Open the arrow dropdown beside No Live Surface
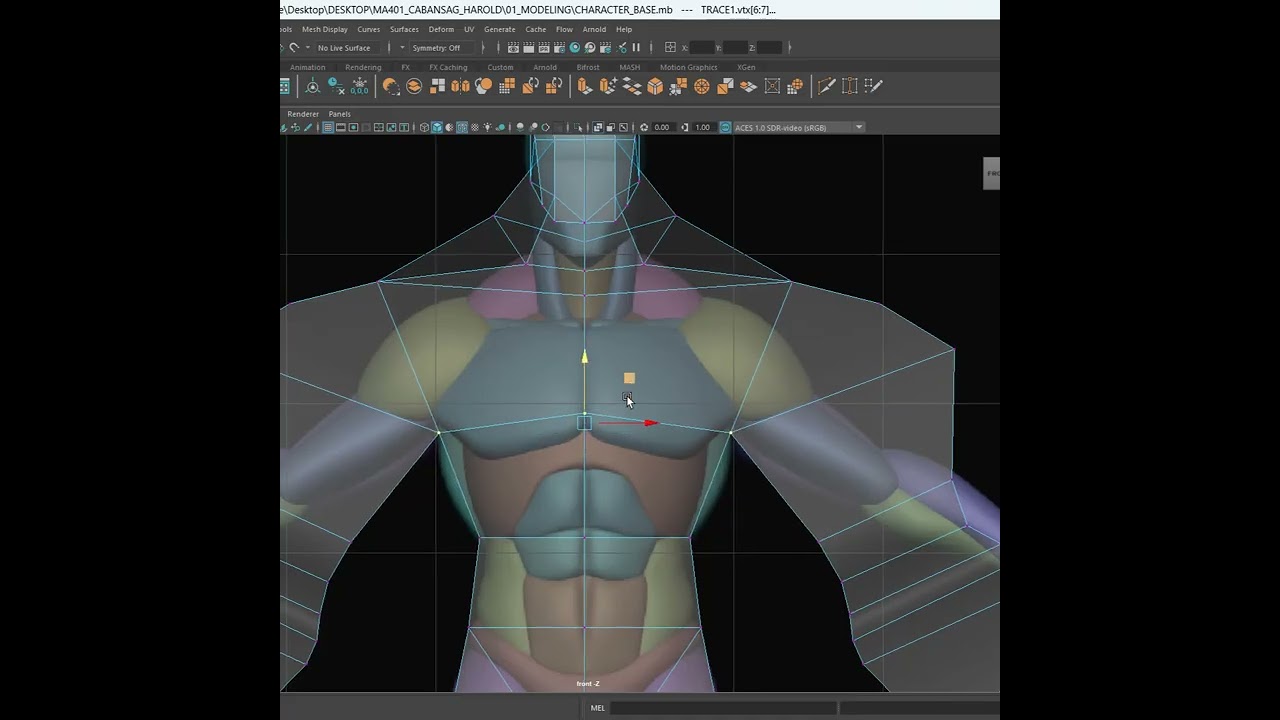Screen dimensions: 1280x720 pos(308,47)
